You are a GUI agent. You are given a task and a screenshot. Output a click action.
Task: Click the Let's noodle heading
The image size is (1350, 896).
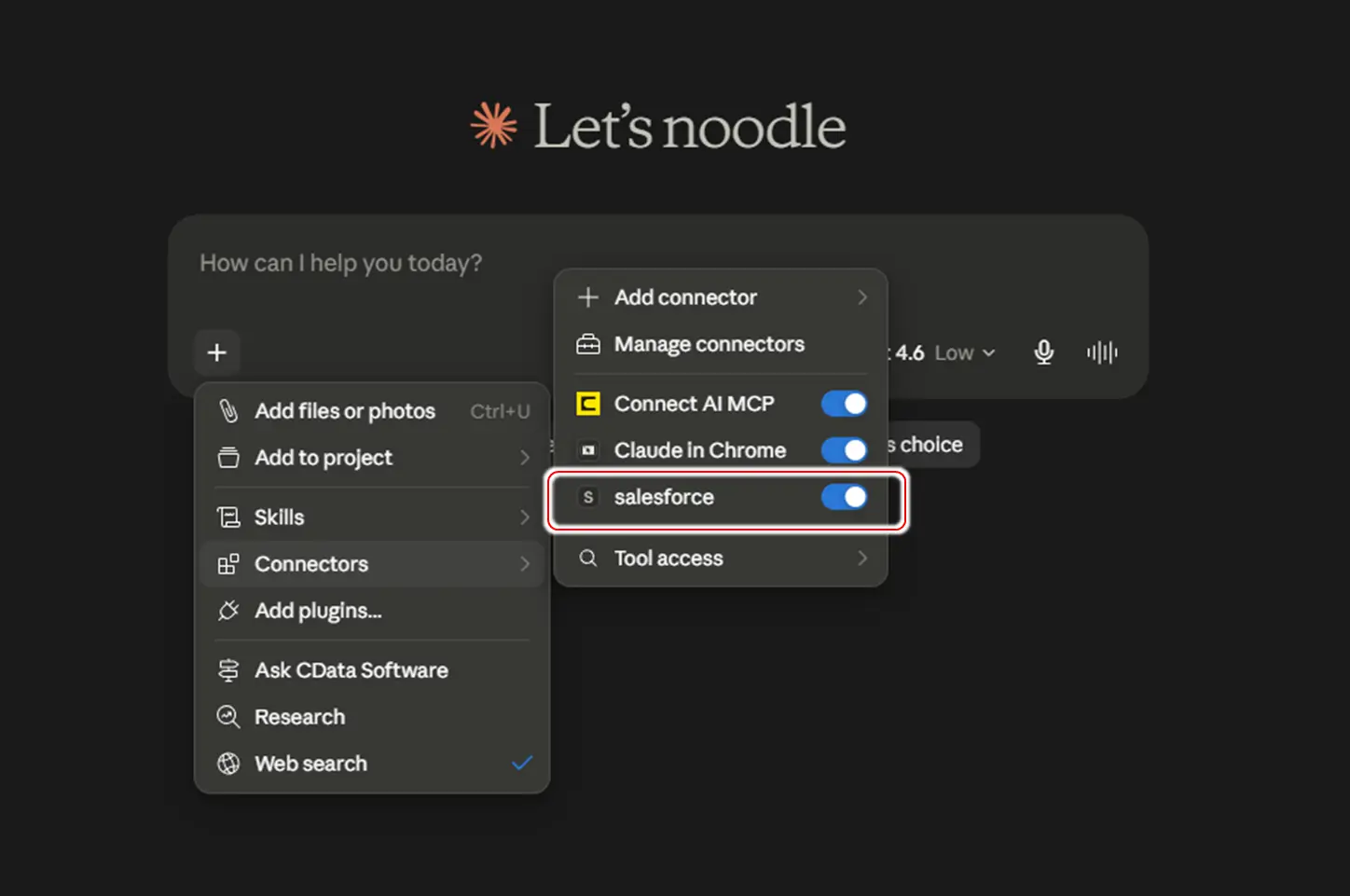[689, 127]
